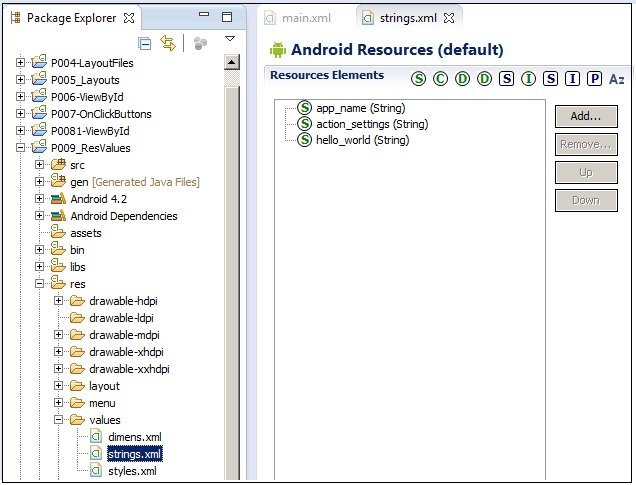Switch to the main.xml editor tab
The height and width of the screenshot is (485, 636).
pyautogui.click(x=298, y=18)
